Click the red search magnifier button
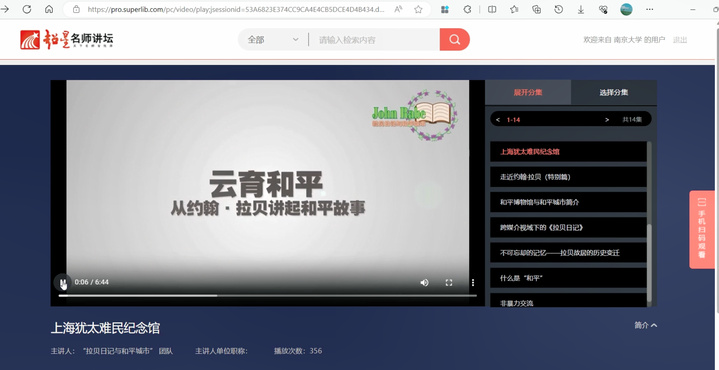719x370 pixels. [x=454, y=39]
